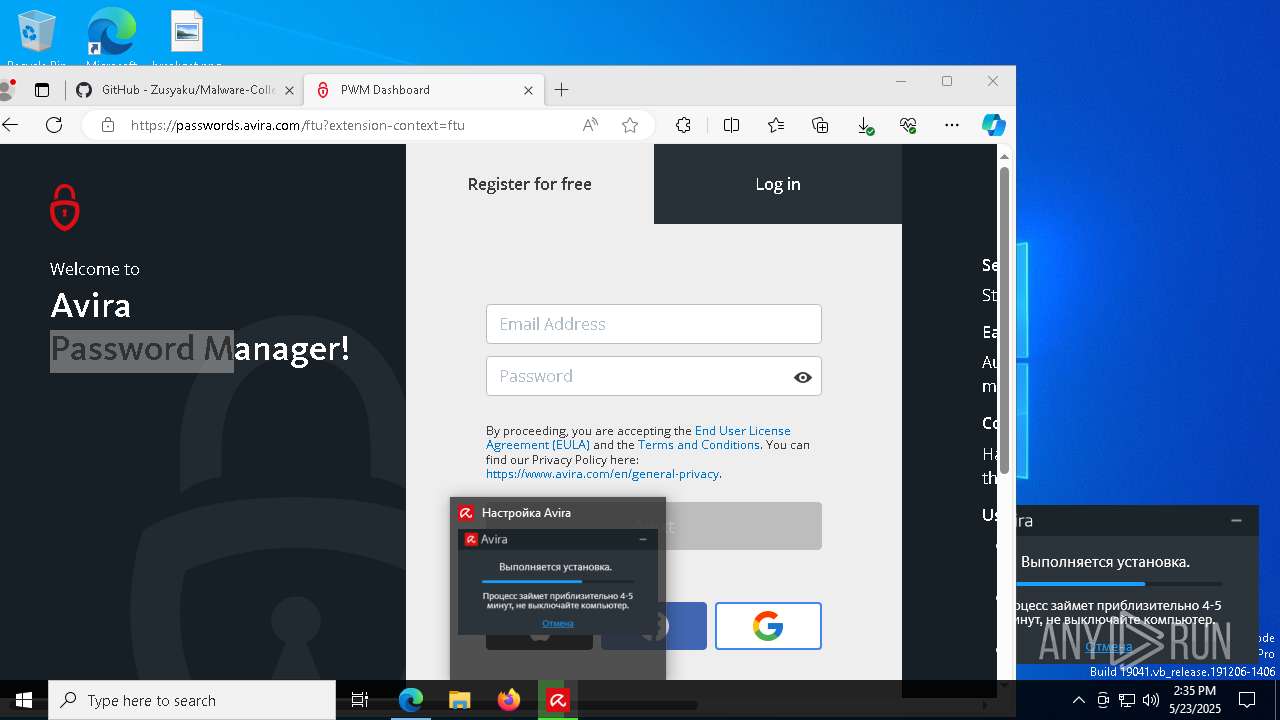The image size is (1280, 720).
Task: Add page to favorites with the star icon
Action: click(x=630, y=125)
